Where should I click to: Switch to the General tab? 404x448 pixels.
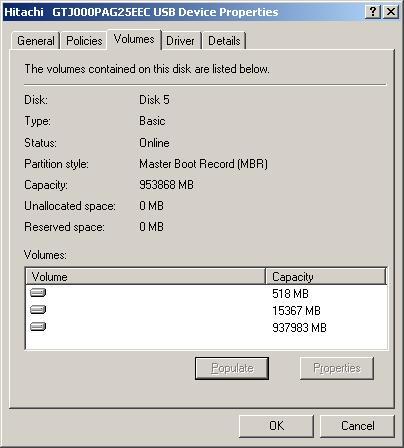pos(36,41)
